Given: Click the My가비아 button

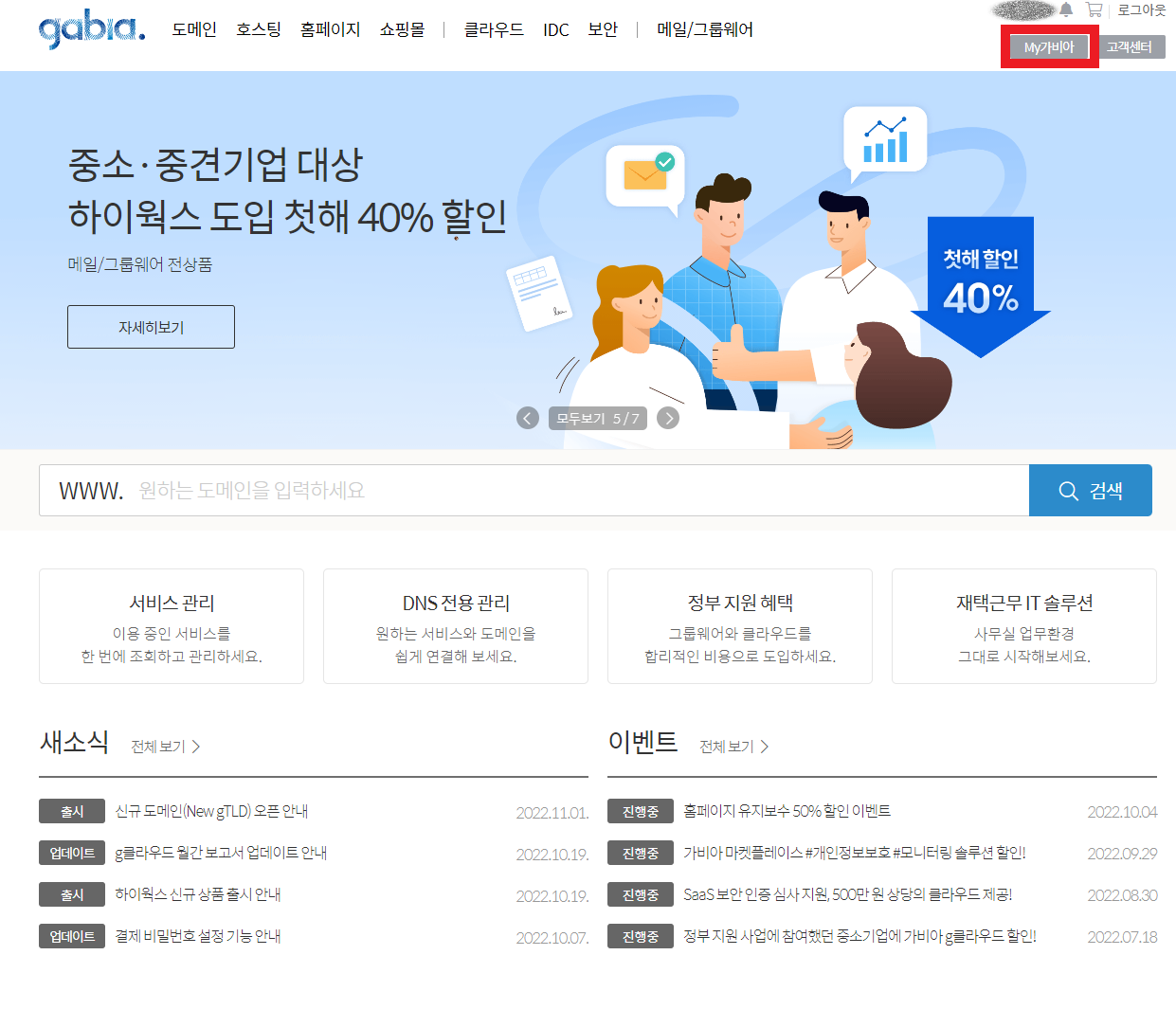Looking at the screenshot, I should click(x=1049, y=47).
